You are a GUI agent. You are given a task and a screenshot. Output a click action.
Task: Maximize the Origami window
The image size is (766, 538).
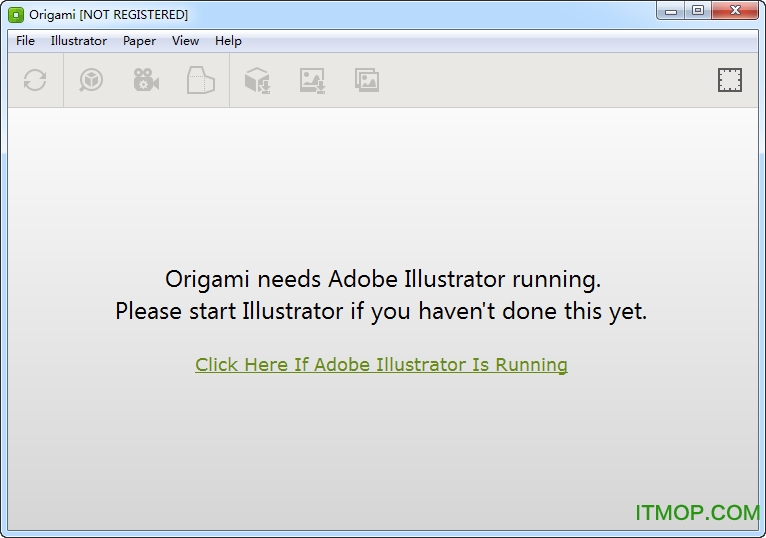click(697, 11)
